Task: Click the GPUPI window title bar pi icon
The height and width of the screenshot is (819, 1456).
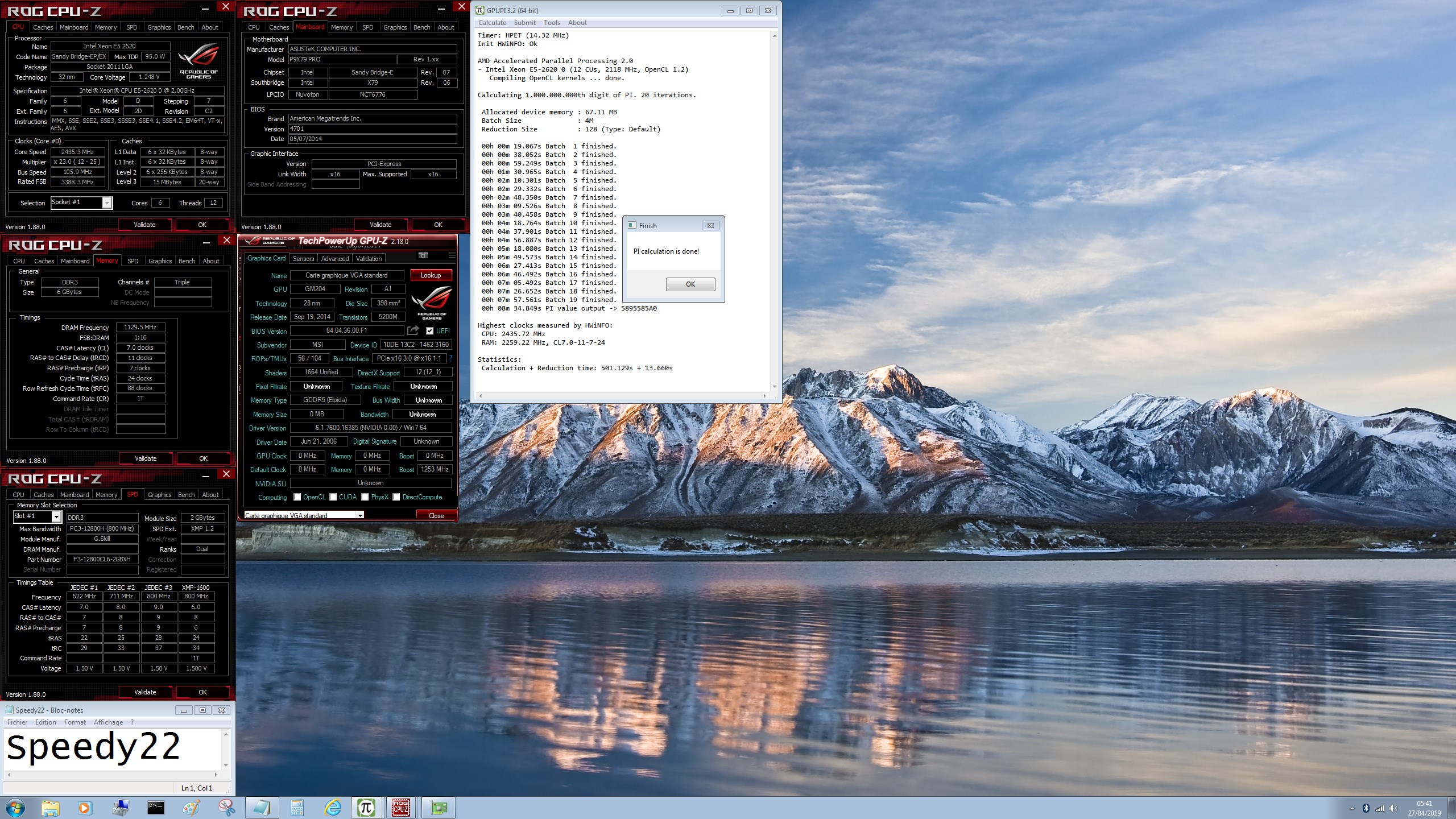Action: [480, 10]
